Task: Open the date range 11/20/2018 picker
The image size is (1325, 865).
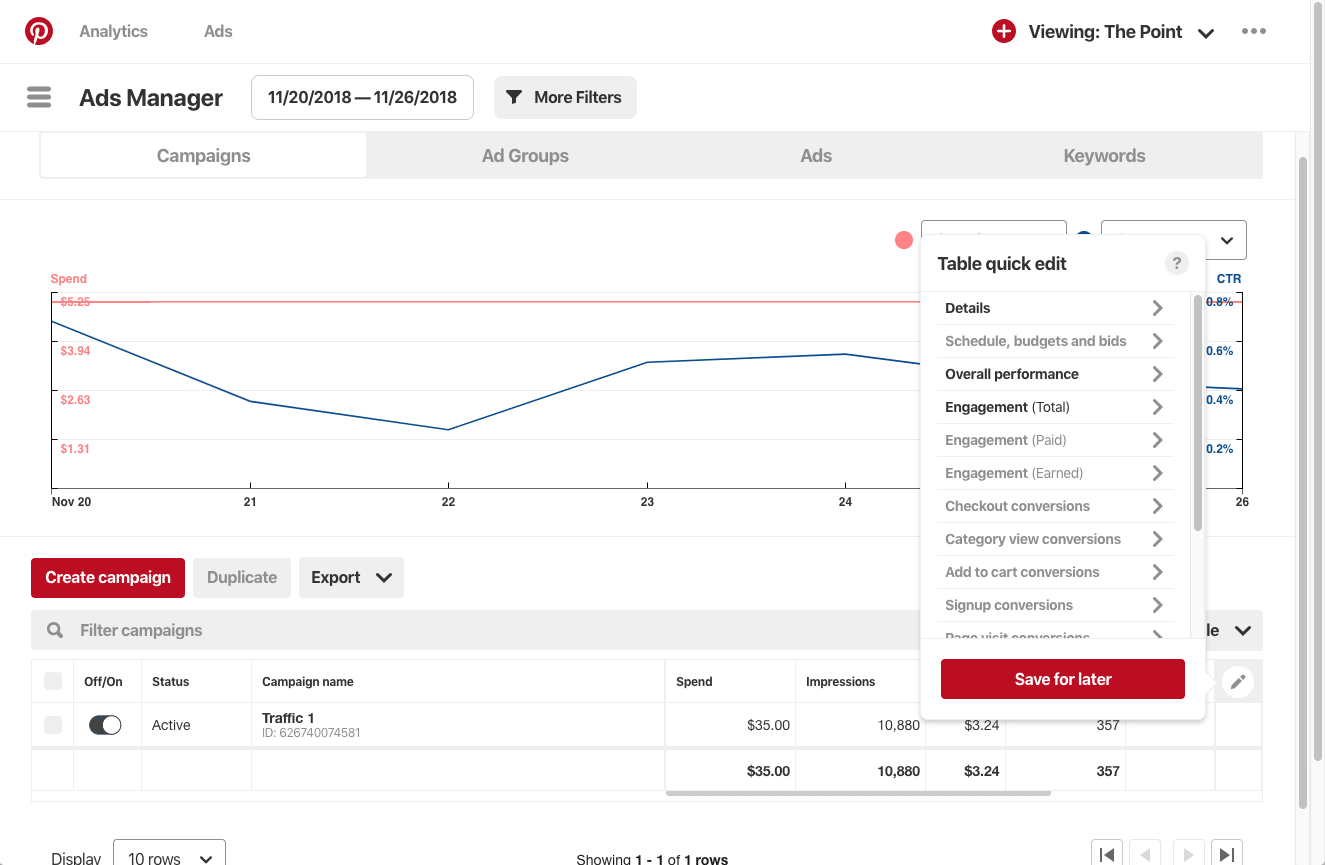Action: click(x=362, y=97)
